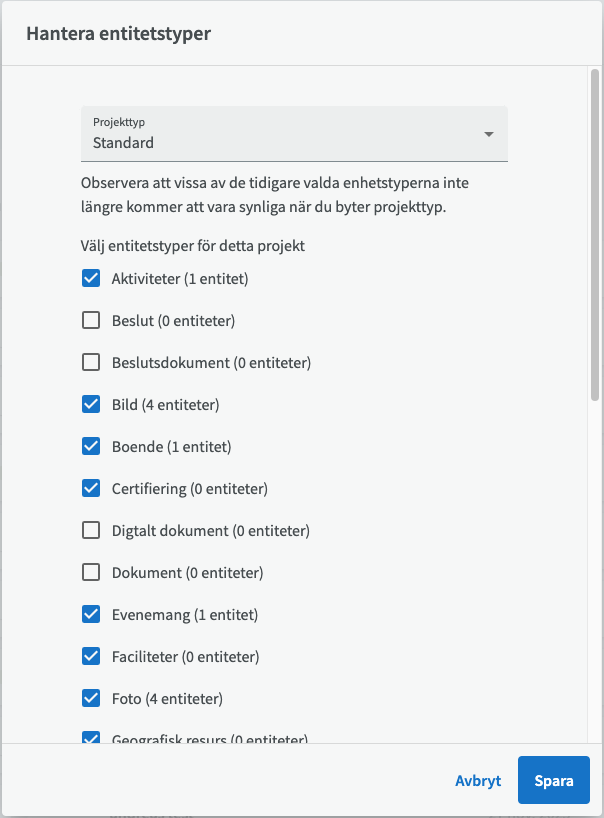Click the Projekttyp dropdown arrow
Image resolution: width=604 pixels, height=818 pixels.
click(x=489, y=135)
